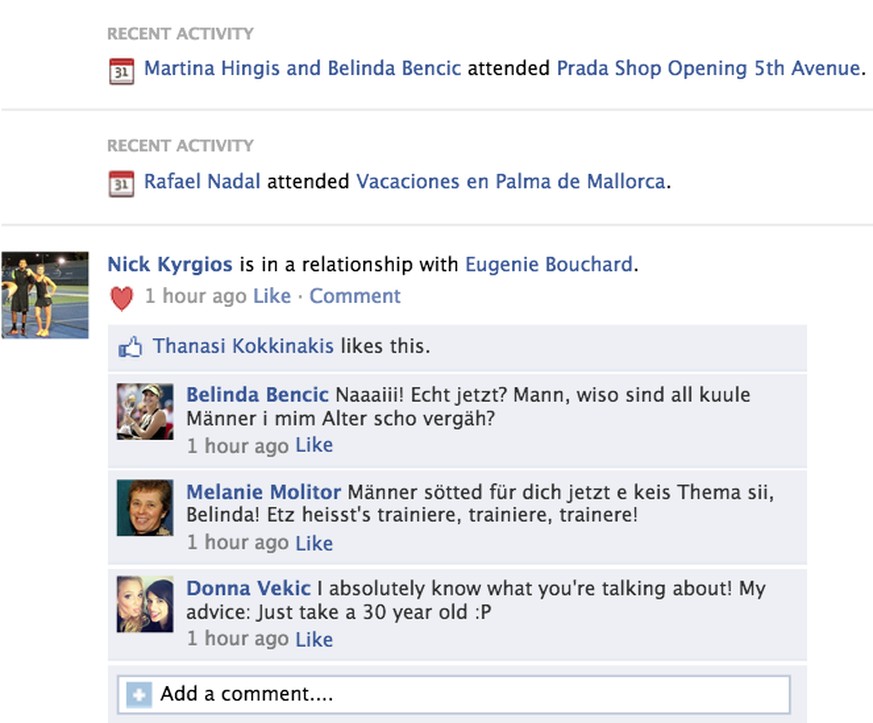Focus the Add a comment field
The height and width of the screenshot is (723, 873).
(470, 694)
